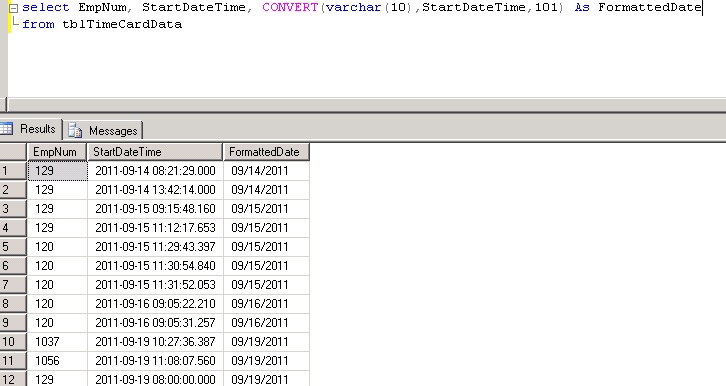The width and height of the screenshot is (726, 386).
Task: Click cell 2011-09-16 09:05:22.210
Action: [155, 304]
